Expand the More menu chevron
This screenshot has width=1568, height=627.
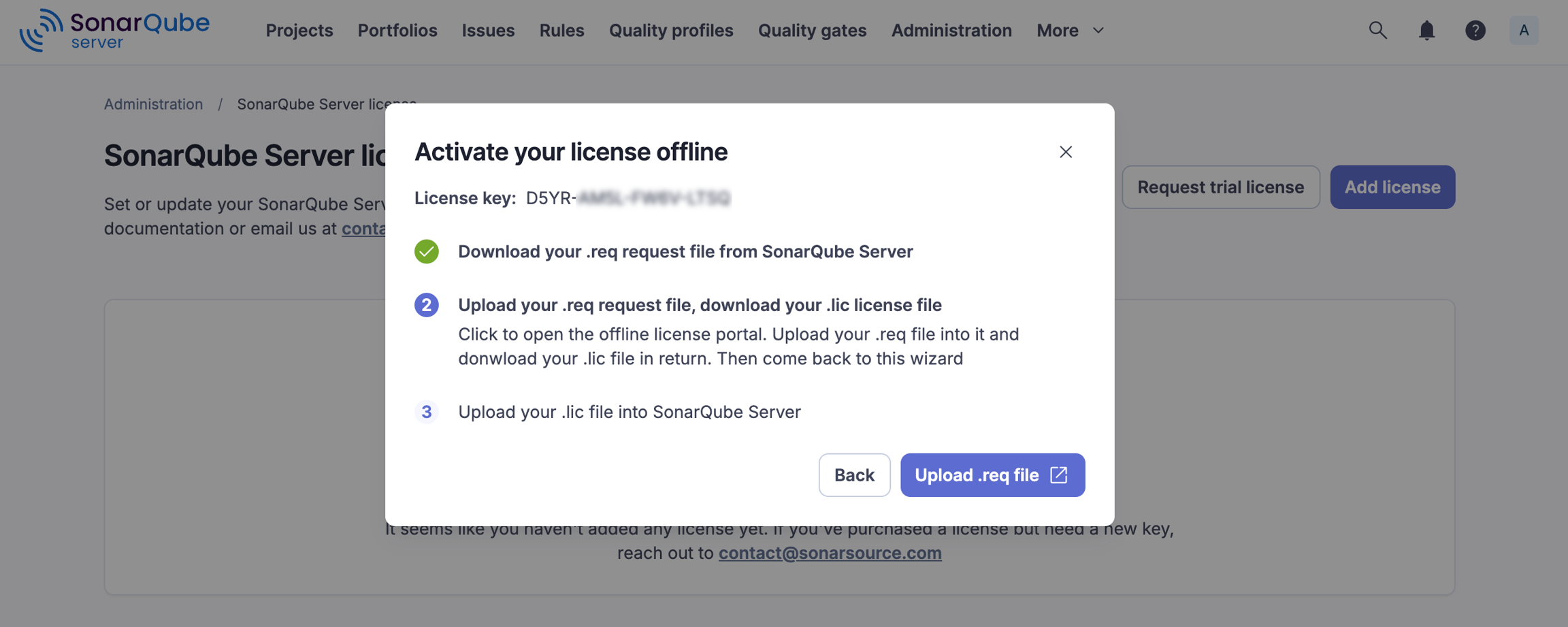[1098, 31]
